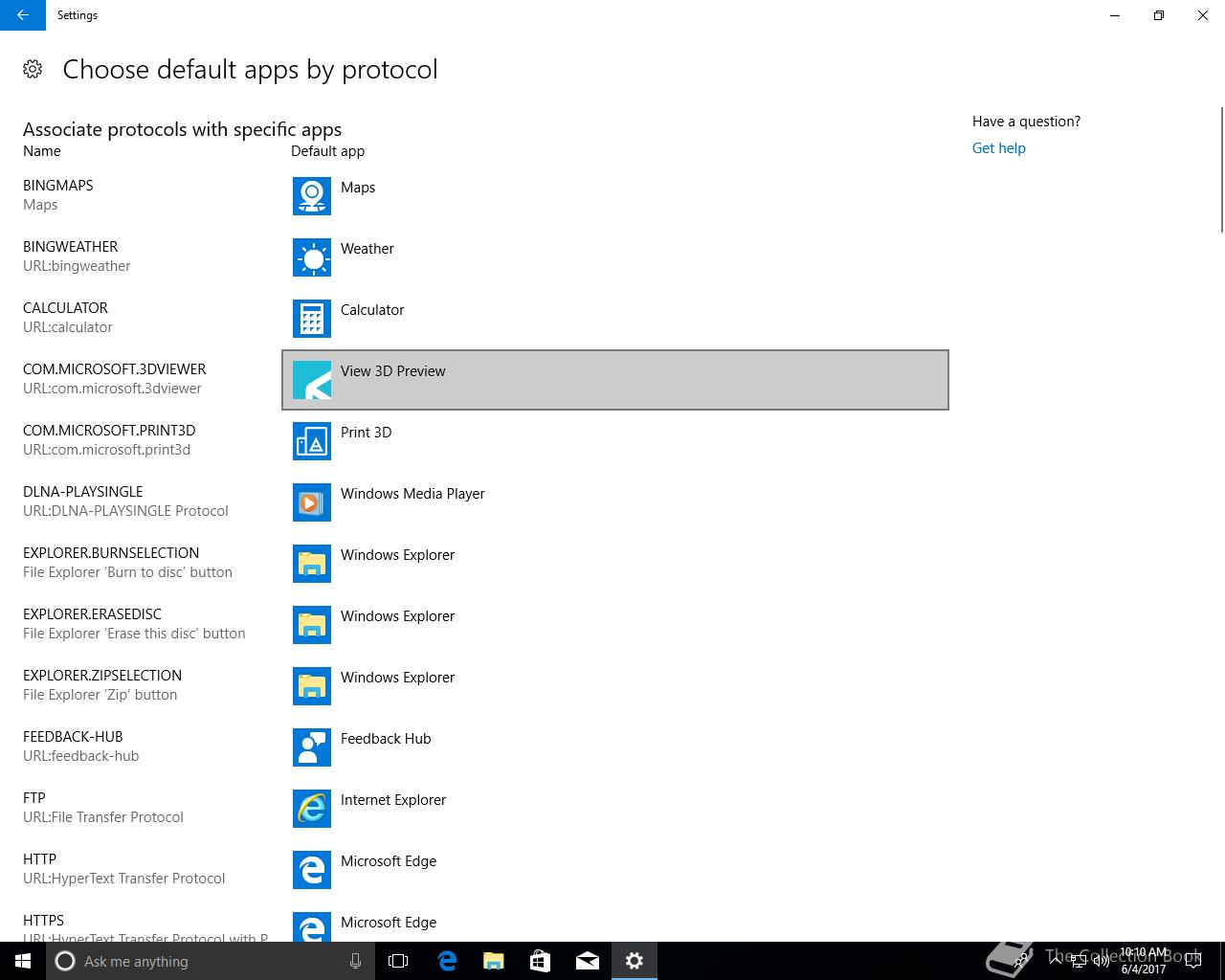
Task: Select the EXPLORER.BURNSELECTION protocol name
Action: [111, 553]
